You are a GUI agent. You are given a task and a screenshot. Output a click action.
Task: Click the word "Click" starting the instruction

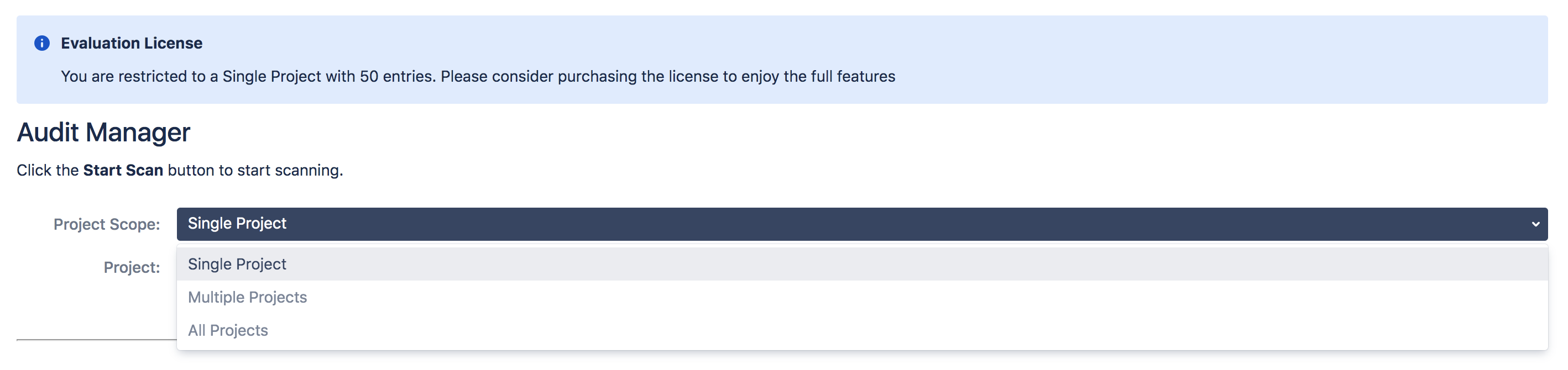(x=34, y=170)
